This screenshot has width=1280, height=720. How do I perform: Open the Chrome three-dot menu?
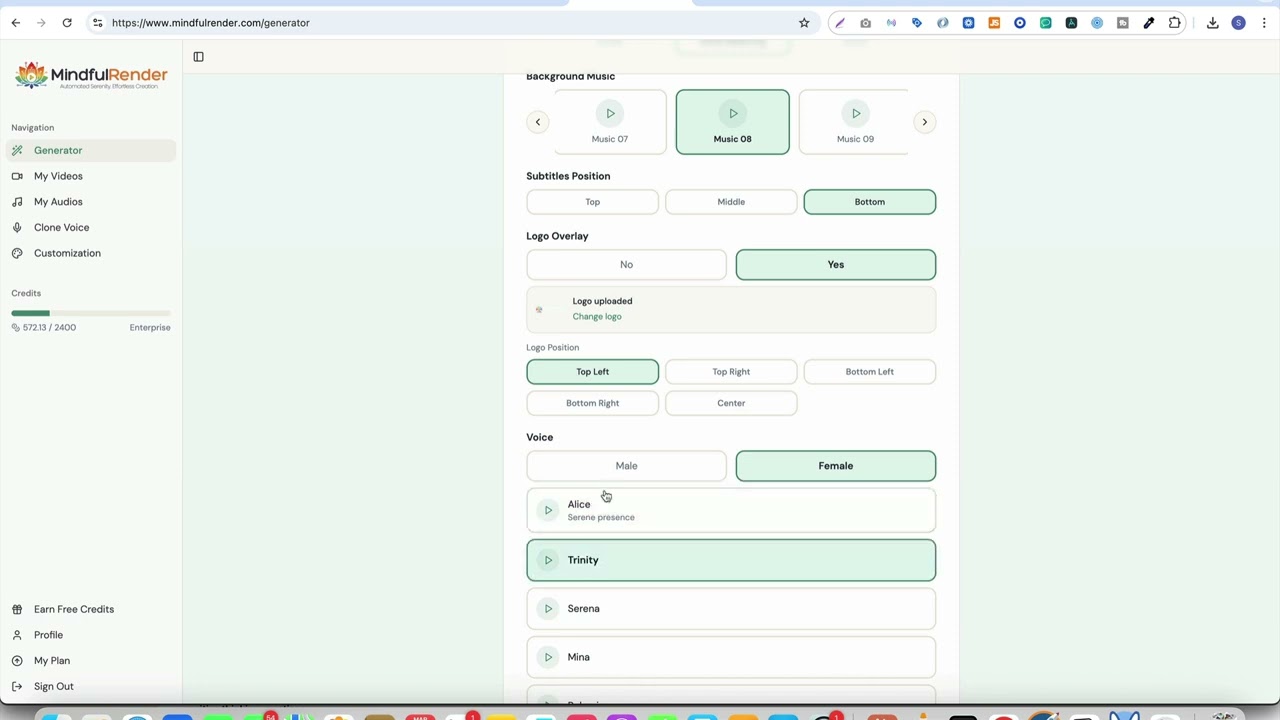click(1264, 23)
